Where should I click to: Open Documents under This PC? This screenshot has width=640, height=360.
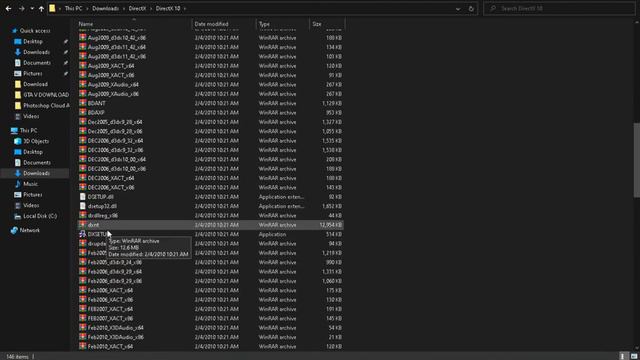tap(37, 162)
